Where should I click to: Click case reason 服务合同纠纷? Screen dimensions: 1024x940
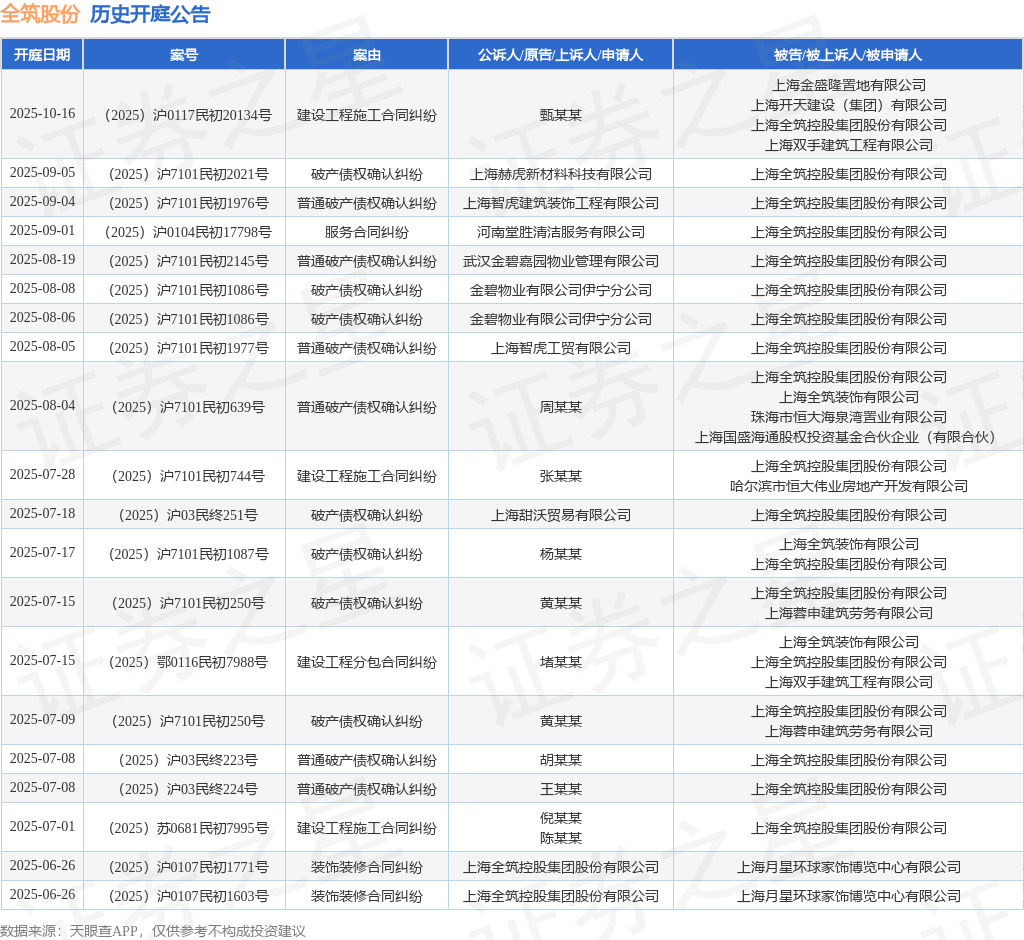366,232
